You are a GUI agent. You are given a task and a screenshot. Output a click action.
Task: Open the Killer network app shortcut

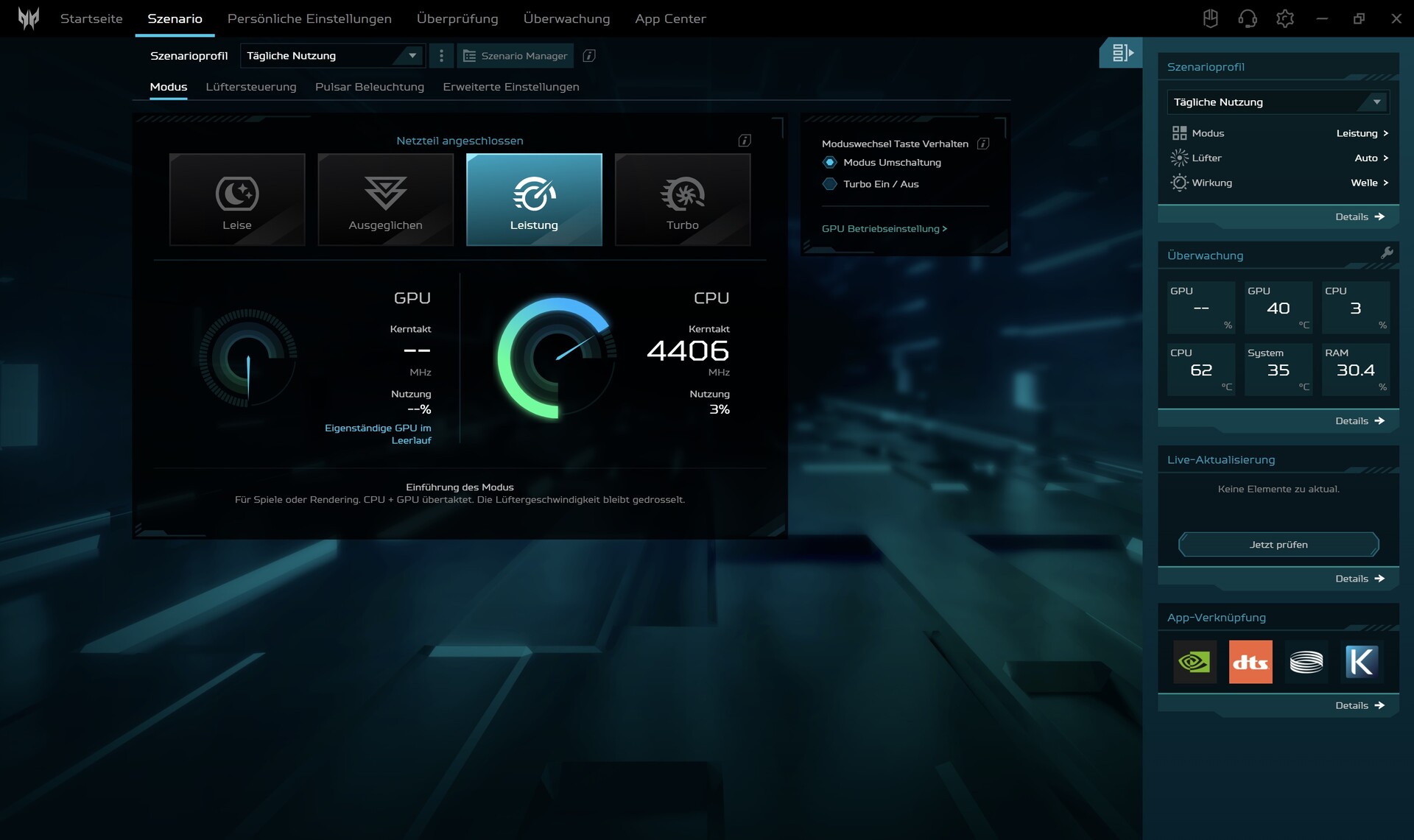pos(1361,662)
